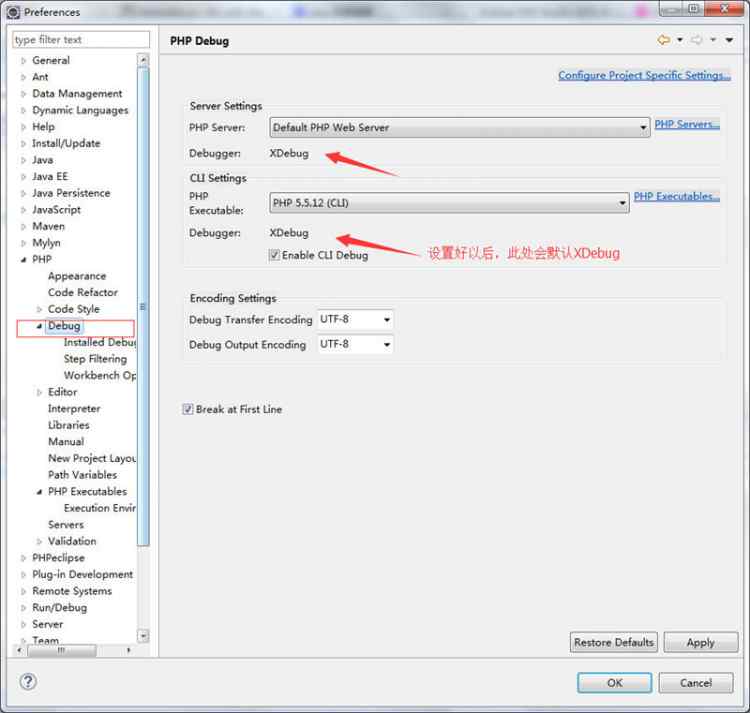Select the Execution Environments item
Screen dimensions: 750x713
click(99, 508)
